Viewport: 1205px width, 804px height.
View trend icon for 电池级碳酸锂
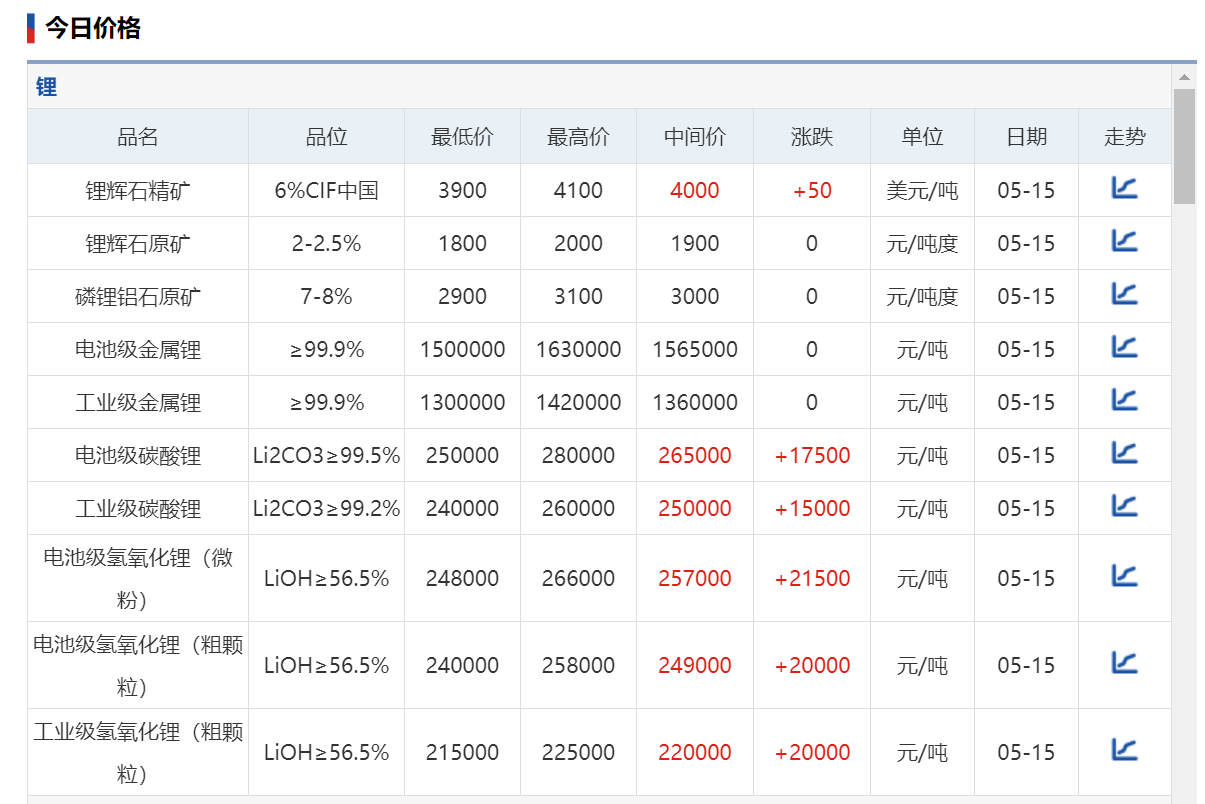tap(1124, 453)
